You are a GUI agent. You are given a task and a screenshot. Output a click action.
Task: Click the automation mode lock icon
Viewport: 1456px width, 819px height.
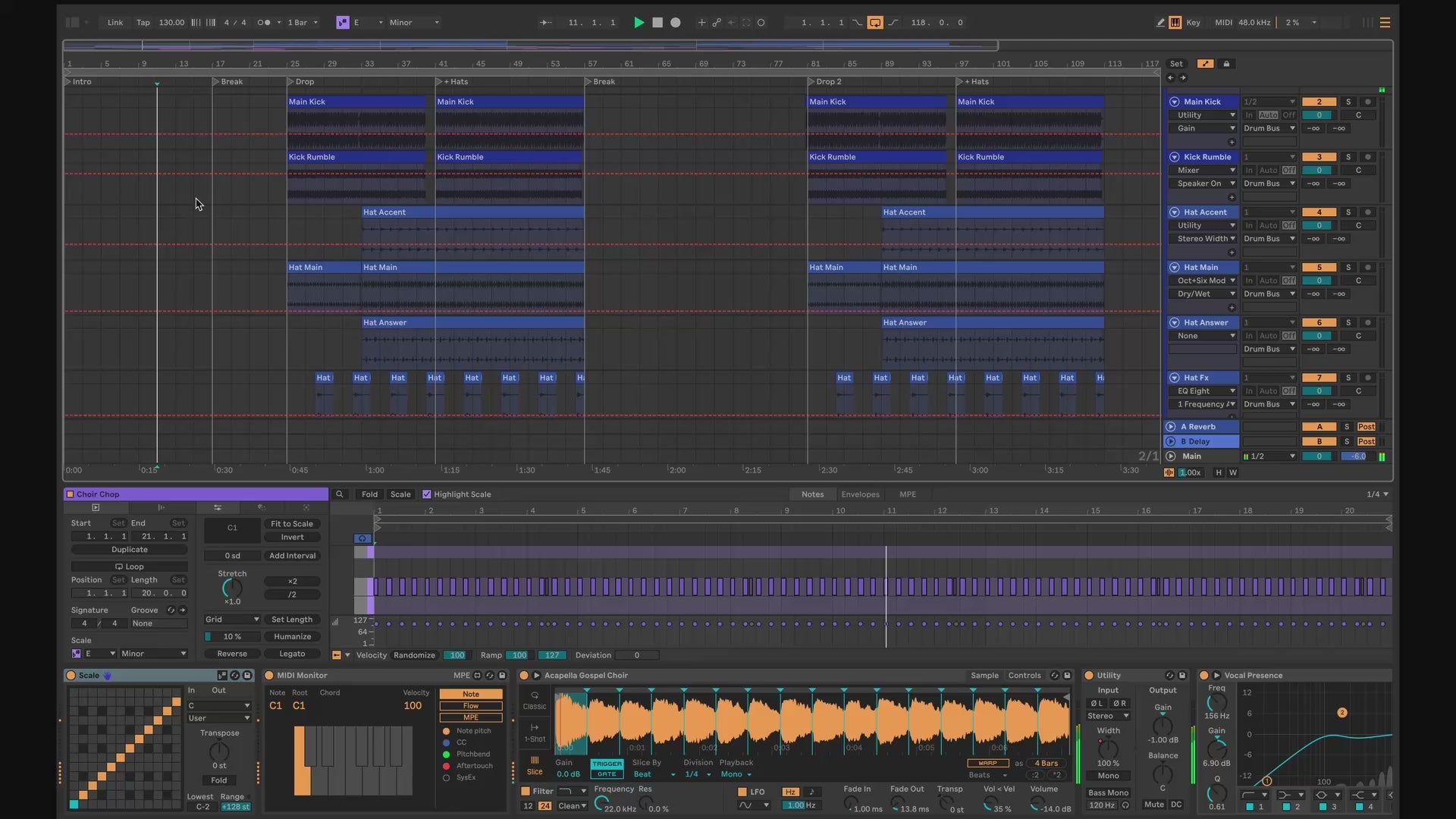coord(1226,64)
